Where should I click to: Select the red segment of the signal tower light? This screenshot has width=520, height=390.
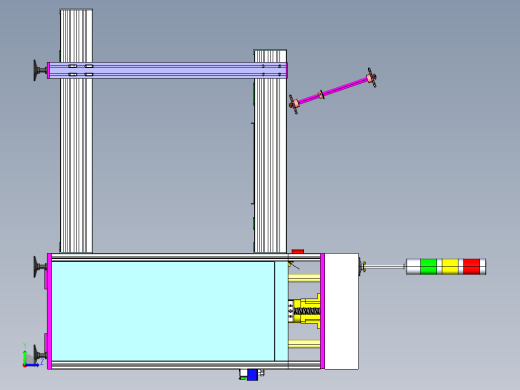[472, 267]
